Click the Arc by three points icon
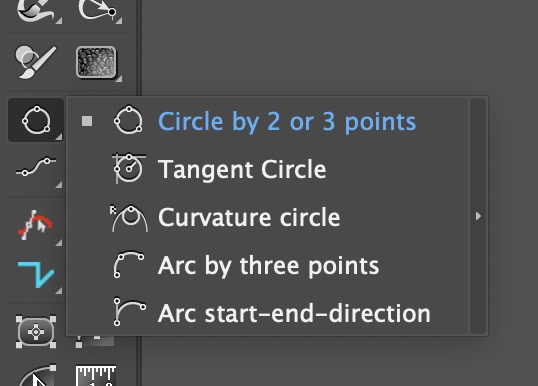Image resolution: width=538 pixels, height=386 pixels. [129, 265]
